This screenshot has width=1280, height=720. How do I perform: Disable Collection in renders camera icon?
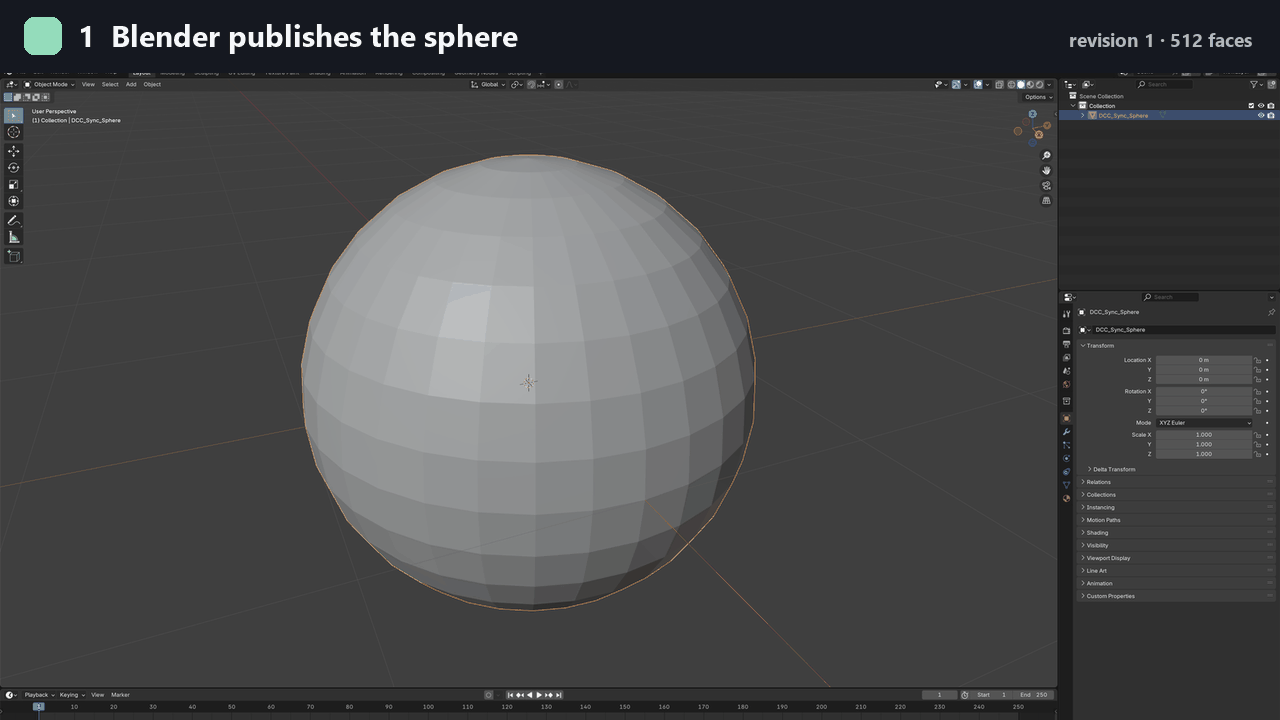click(x=1271, y=105)
